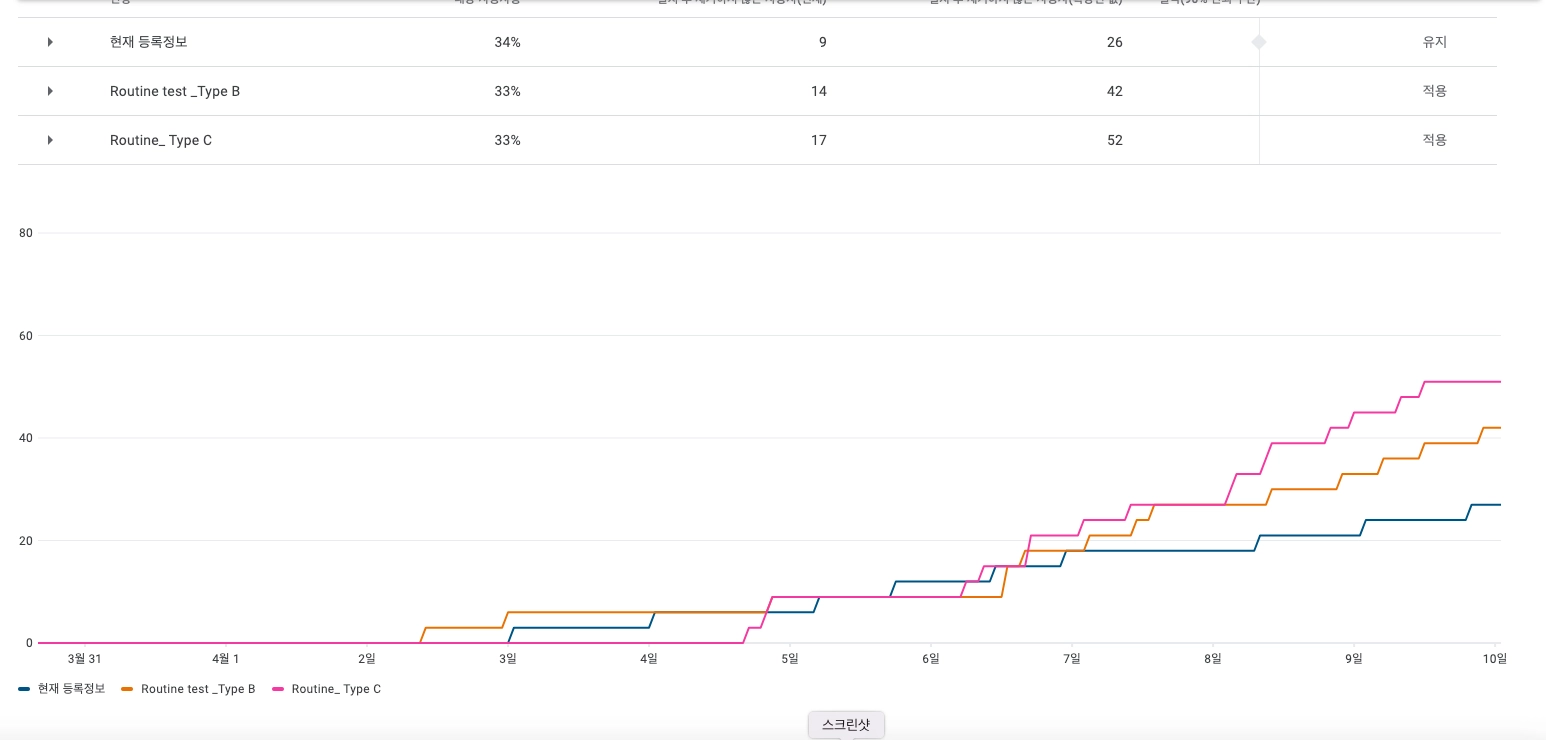This screenshot has width=1546, height=740.
Task: Click 적용 for Routine_ Type C
Action: [1434, 140]
